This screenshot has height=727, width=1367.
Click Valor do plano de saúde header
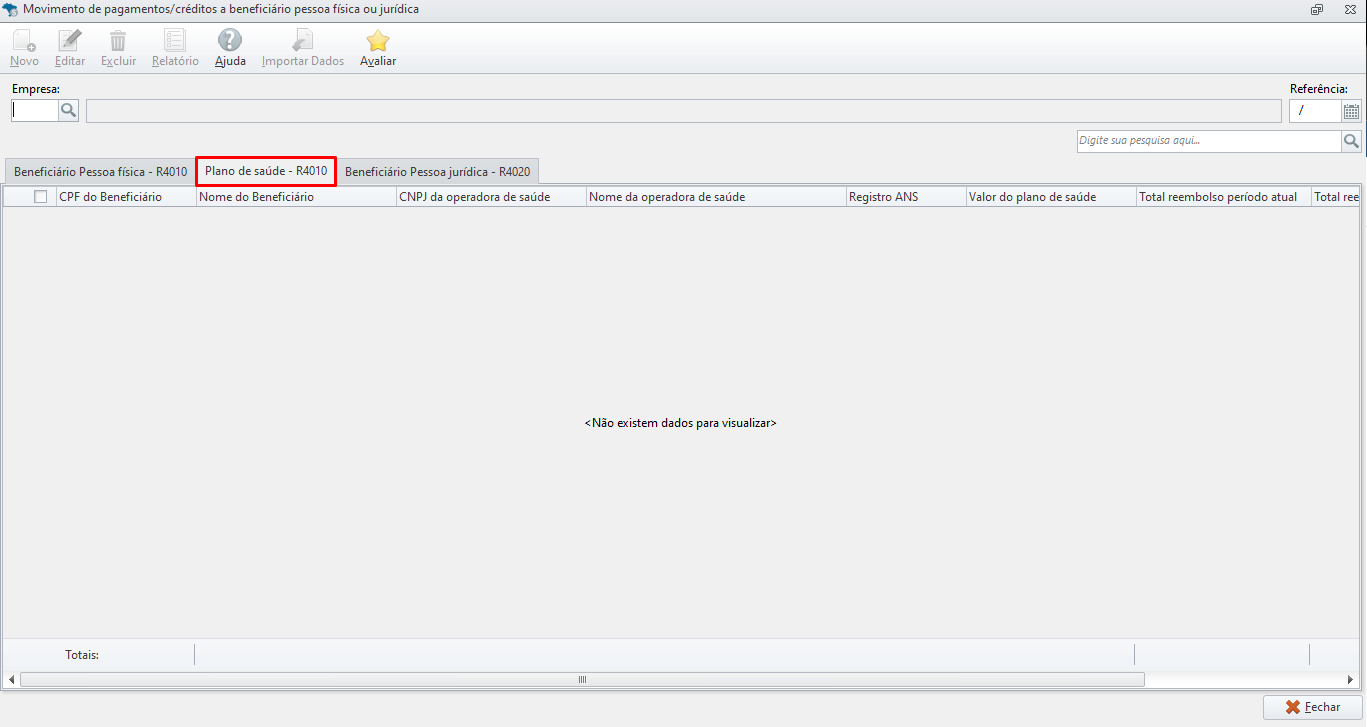[1051, 197]
